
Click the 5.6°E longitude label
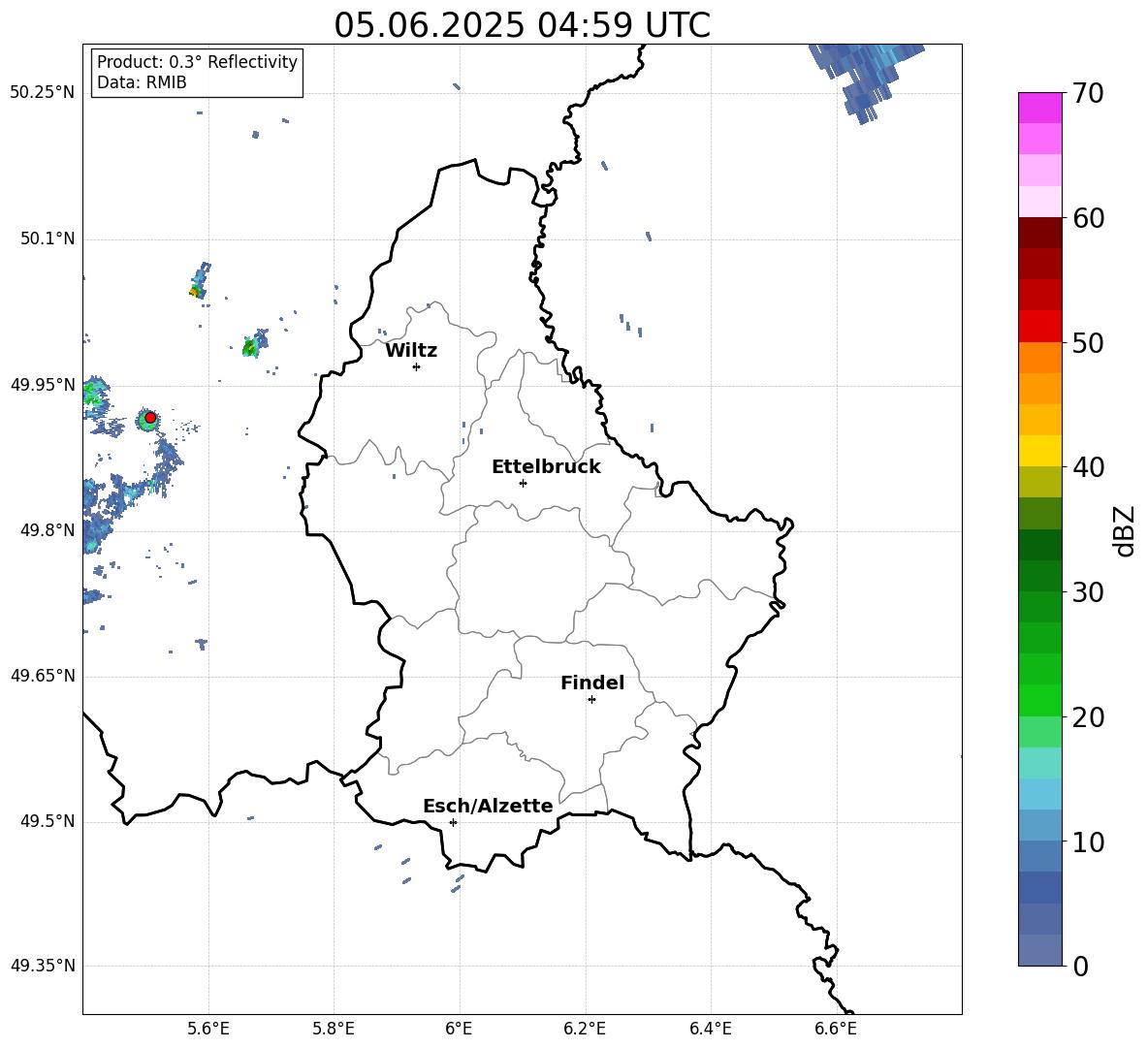208,1029
